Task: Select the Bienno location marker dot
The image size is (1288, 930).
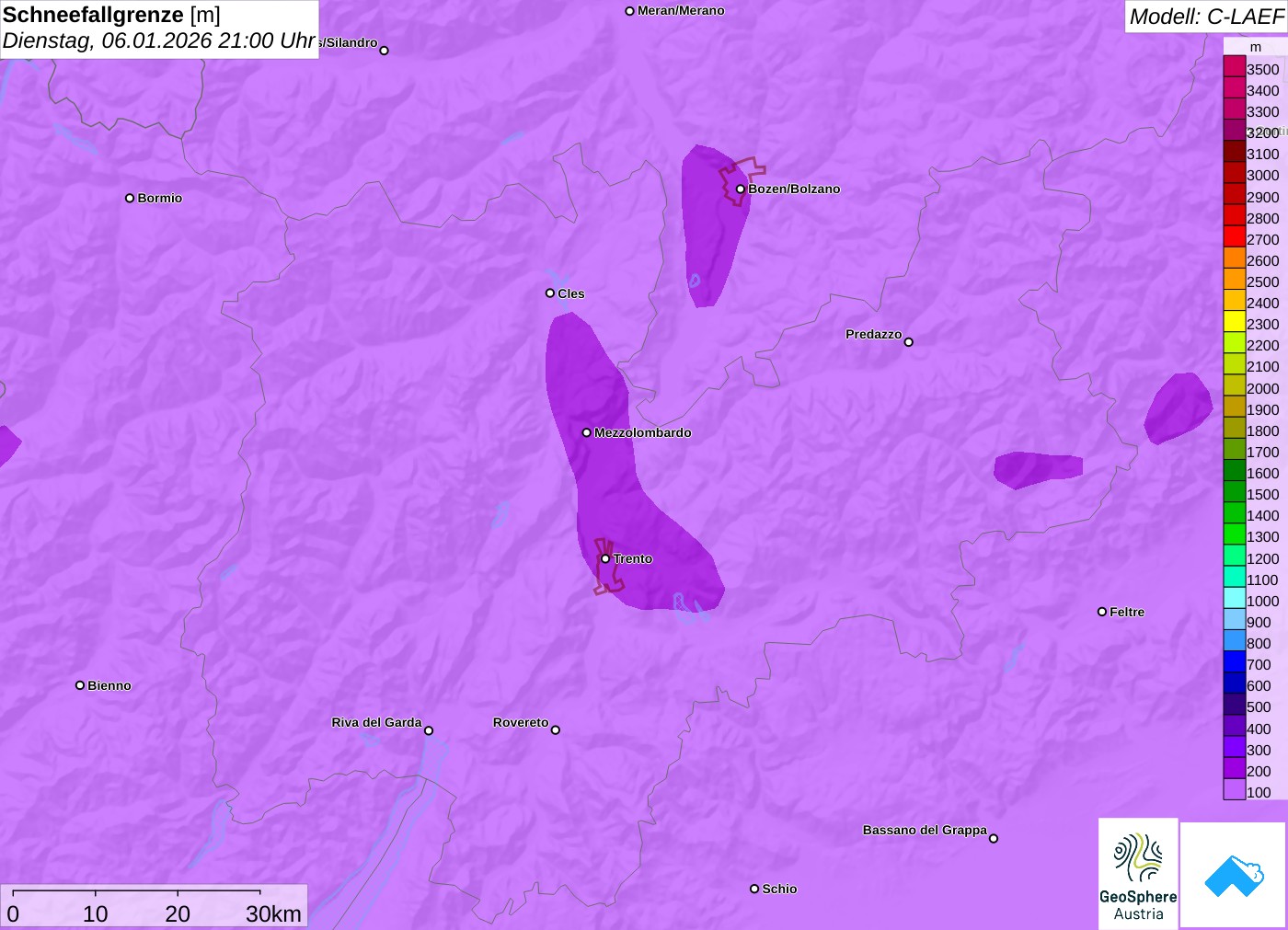Action: point(80,685)
